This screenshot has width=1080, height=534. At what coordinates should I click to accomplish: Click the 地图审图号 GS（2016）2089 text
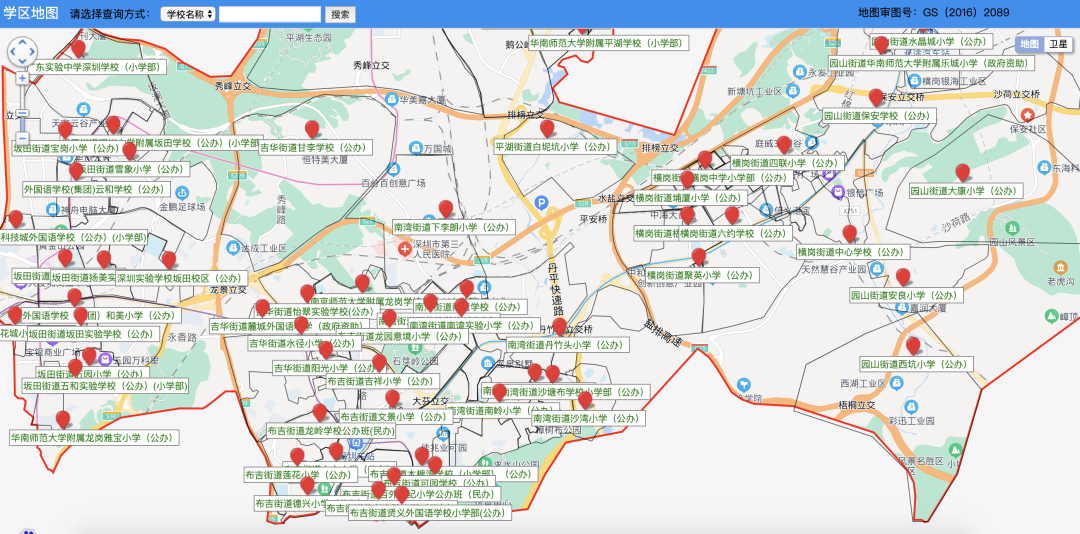(x=933, y=12)
